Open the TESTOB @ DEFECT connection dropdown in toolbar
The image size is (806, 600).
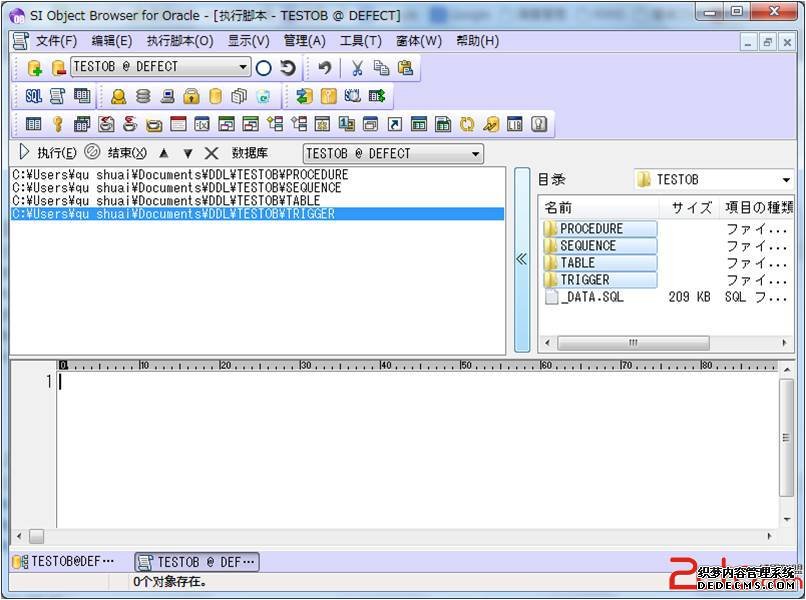pos(244,68)
